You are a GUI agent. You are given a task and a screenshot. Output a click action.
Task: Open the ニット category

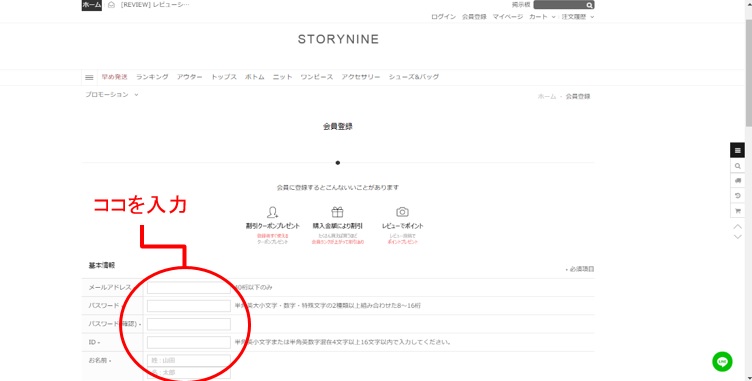[x=282, y=77]
